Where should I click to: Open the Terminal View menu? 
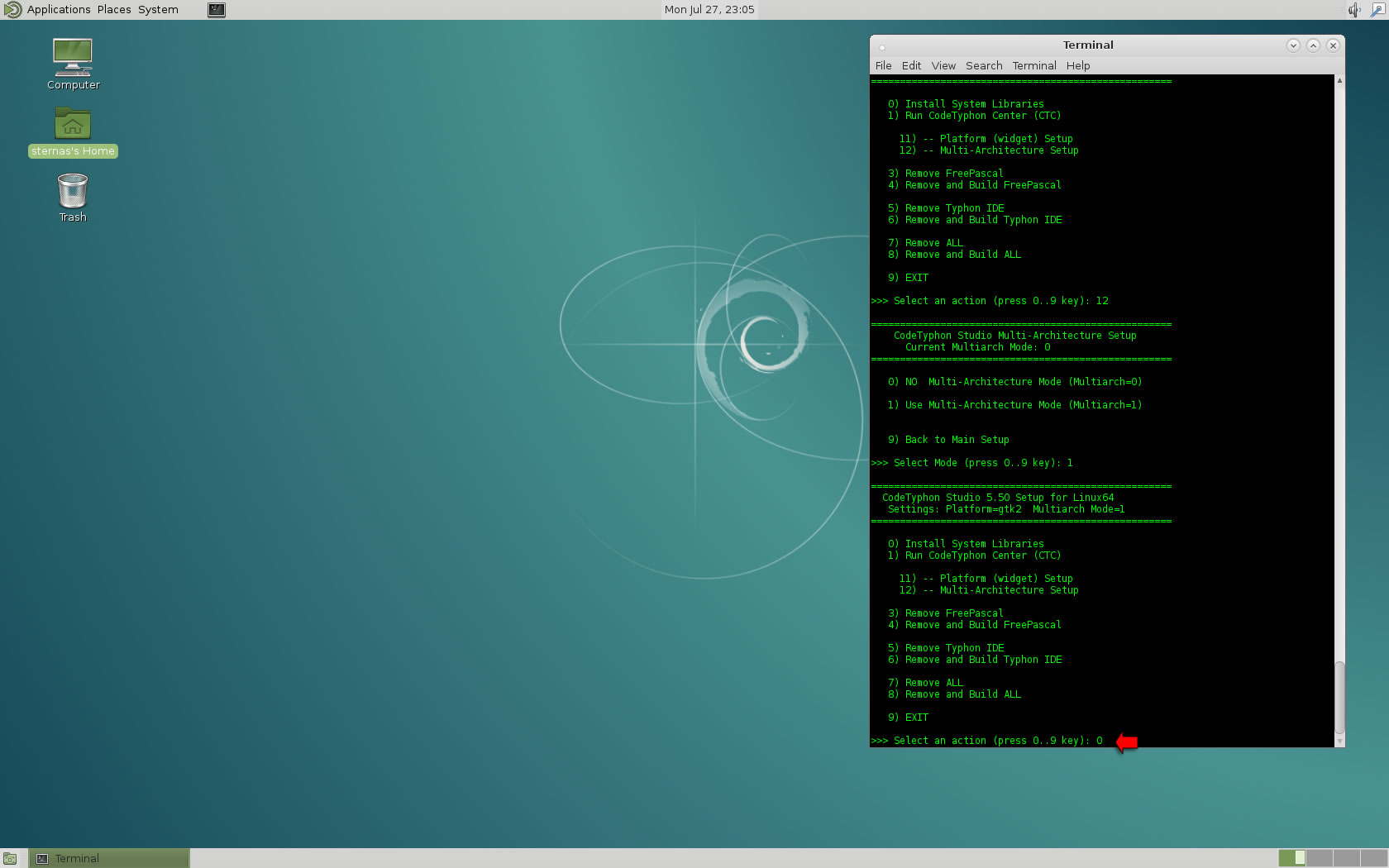943,65
